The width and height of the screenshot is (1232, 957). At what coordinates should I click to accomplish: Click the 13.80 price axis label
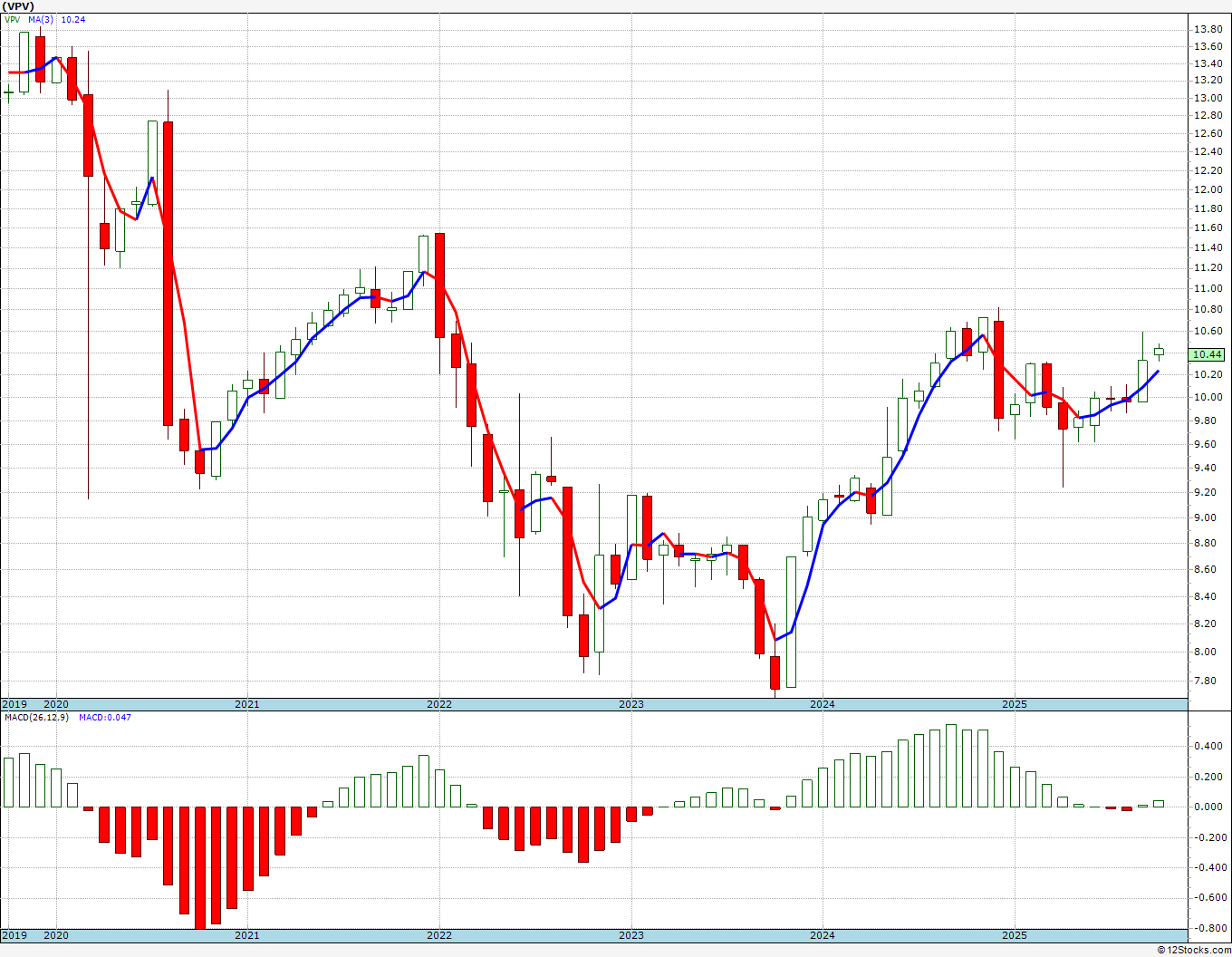pyautogui.click(x=1208, y=29)
